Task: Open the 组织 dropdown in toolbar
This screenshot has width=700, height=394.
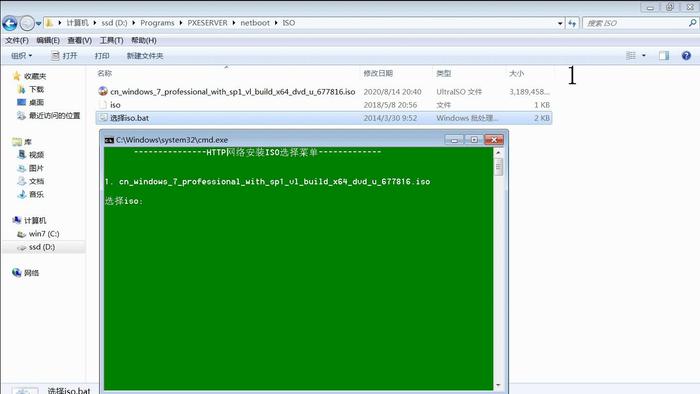Action: (x=21, y=56)
